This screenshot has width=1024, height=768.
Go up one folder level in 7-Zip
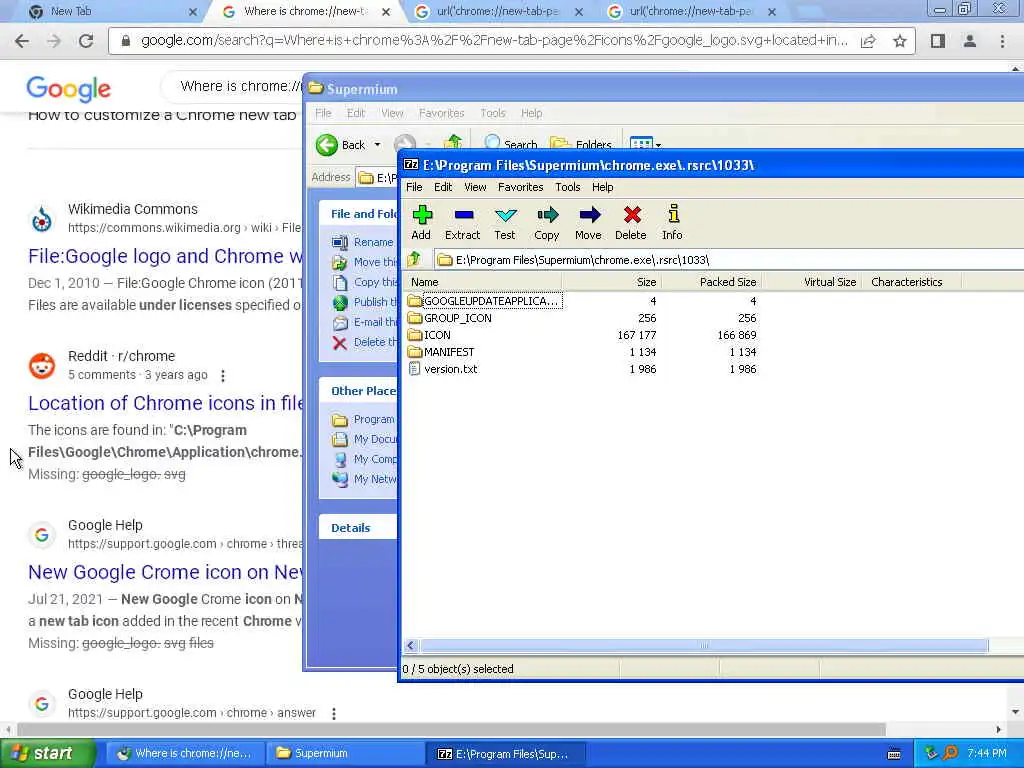[414, 260]
